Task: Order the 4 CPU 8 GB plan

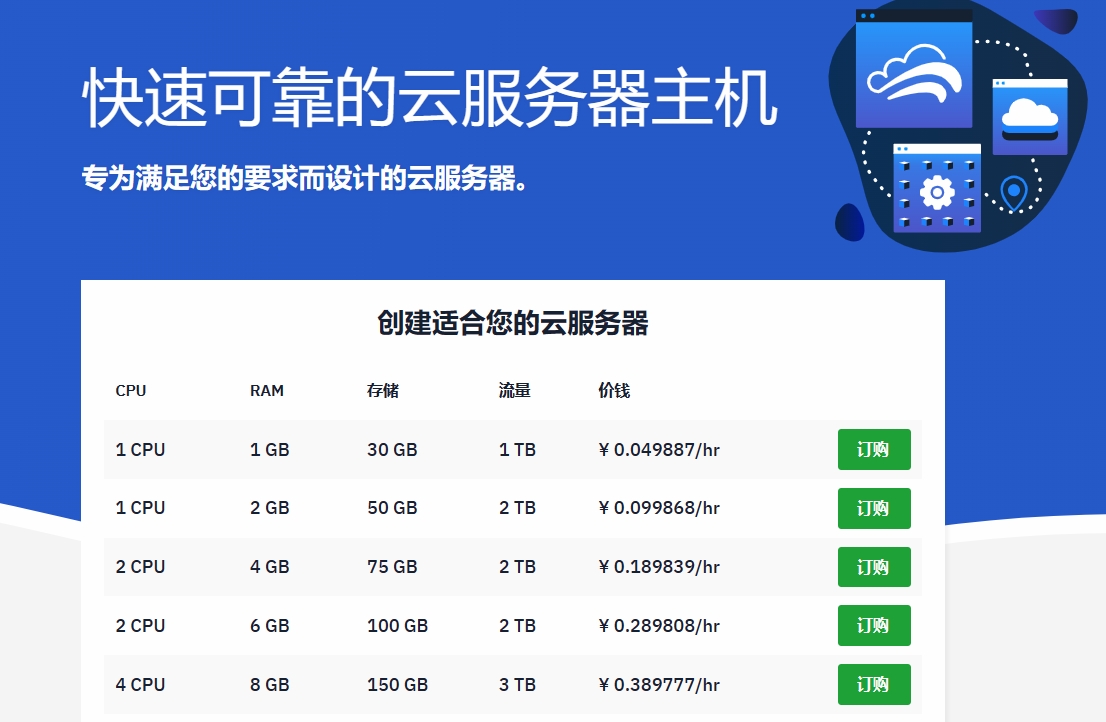Action: click(x=873, y=685)
